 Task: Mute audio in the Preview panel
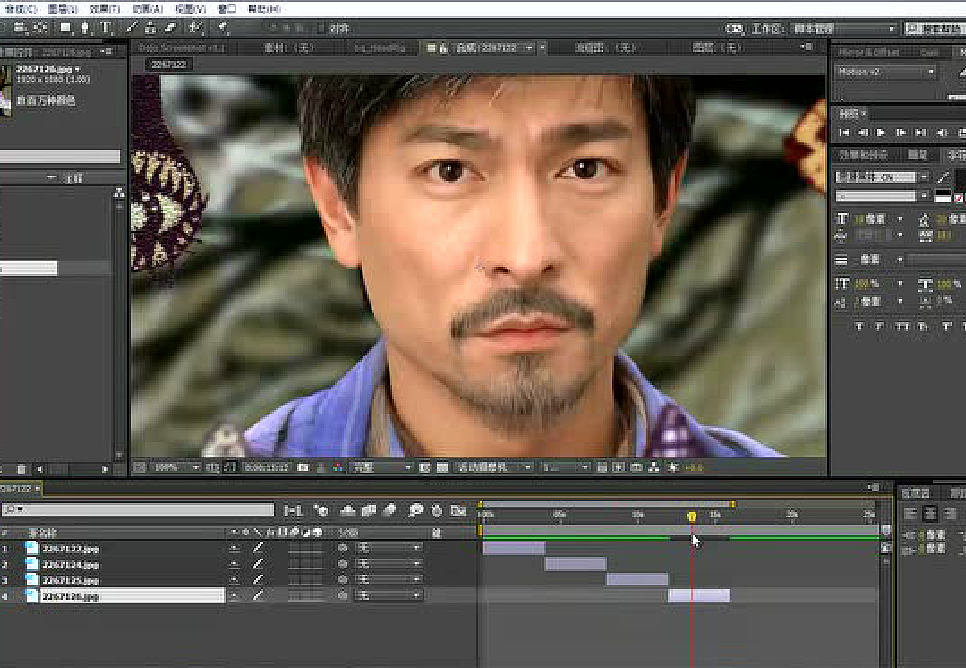[941, 132]
